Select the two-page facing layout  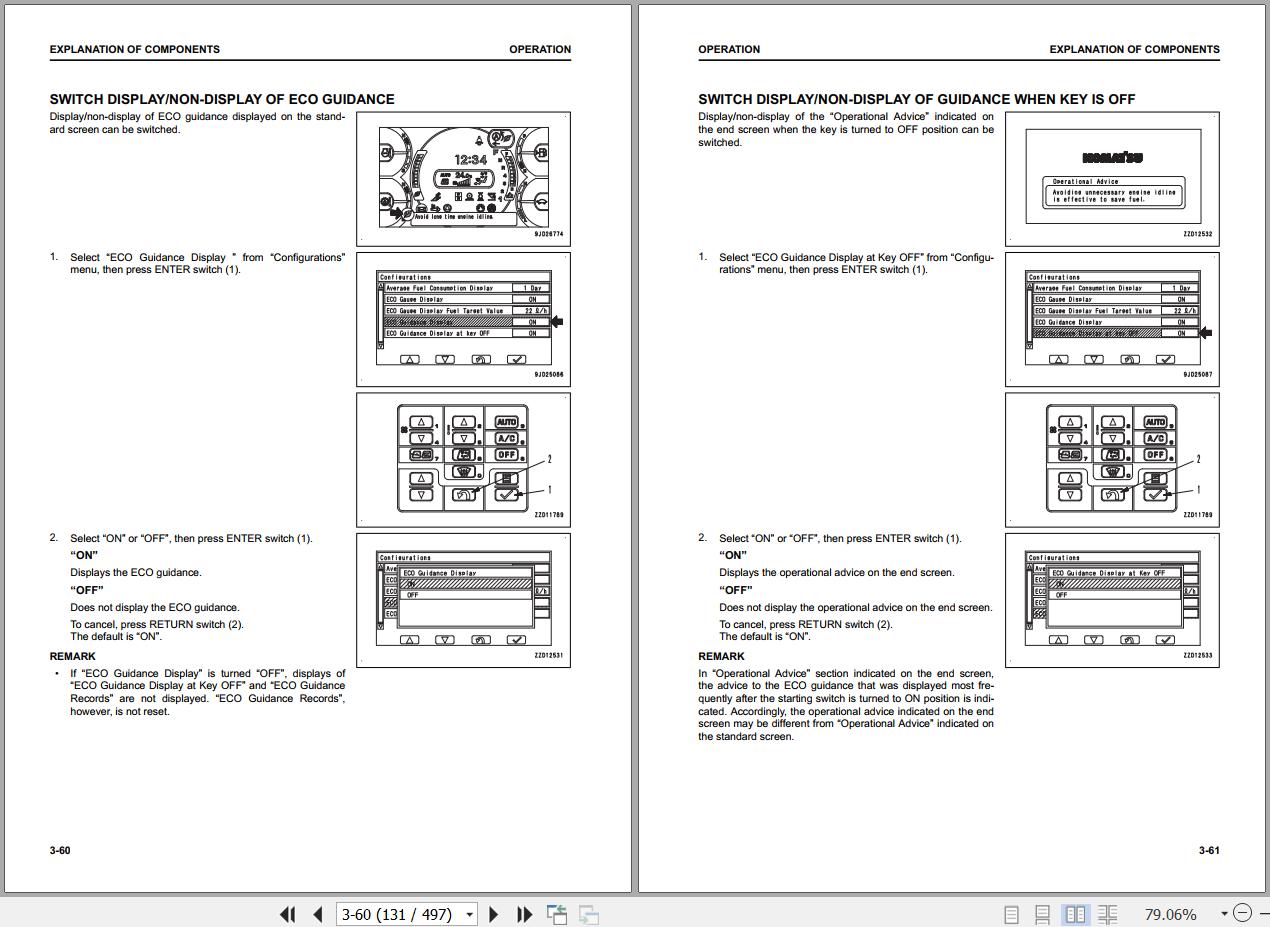point(1076,914)
